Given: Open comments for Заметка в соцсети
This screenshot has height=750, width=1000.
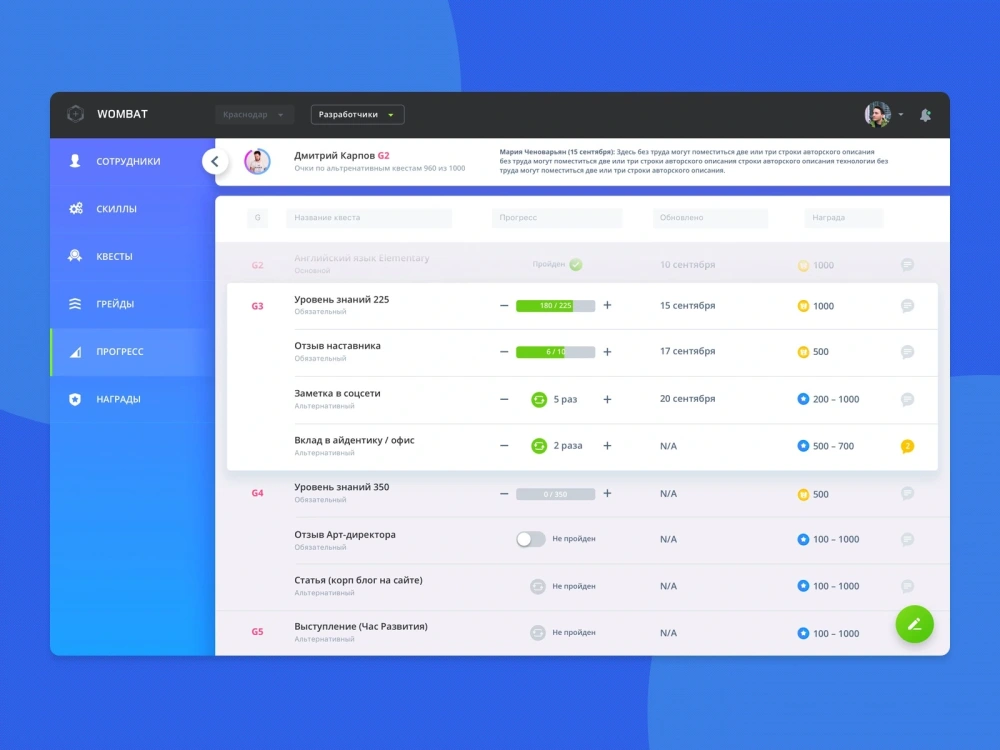Looking at the screenshot, I should [907, 400].
